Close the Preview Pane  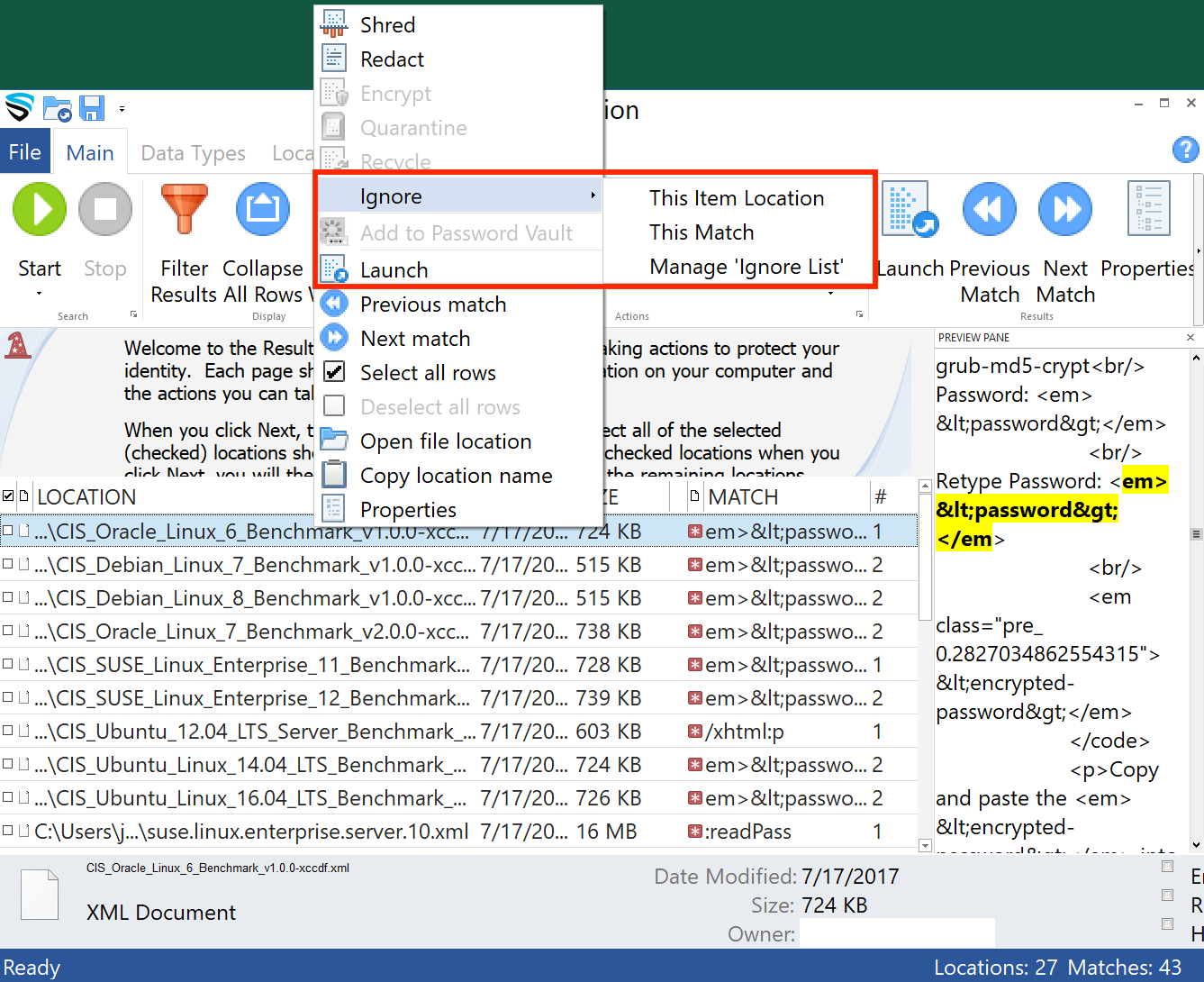click(x=1190, y=337)
